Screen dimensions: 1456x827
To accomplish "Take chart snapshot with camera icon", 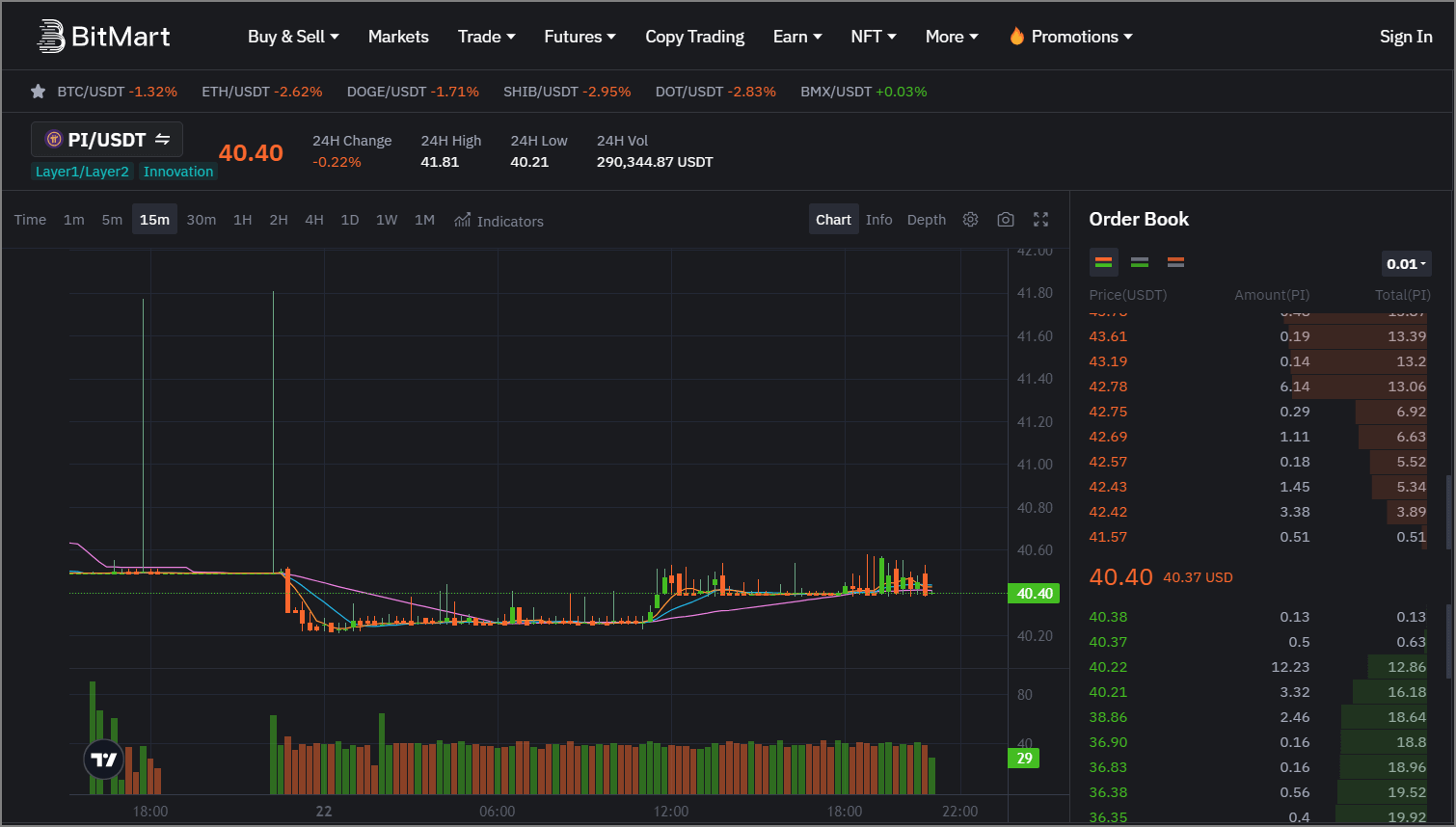I will pos(1006,220).
